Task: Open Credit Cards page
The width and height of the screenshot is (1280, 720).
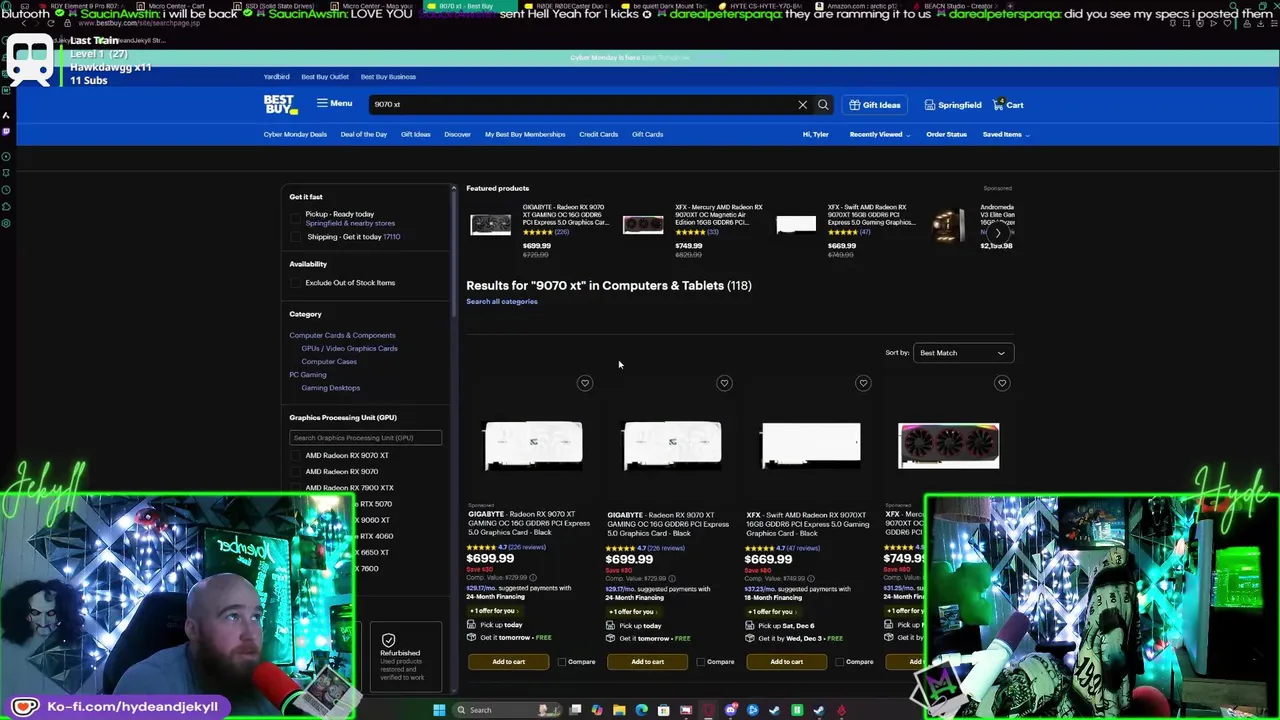Action: tap(598, 134)
